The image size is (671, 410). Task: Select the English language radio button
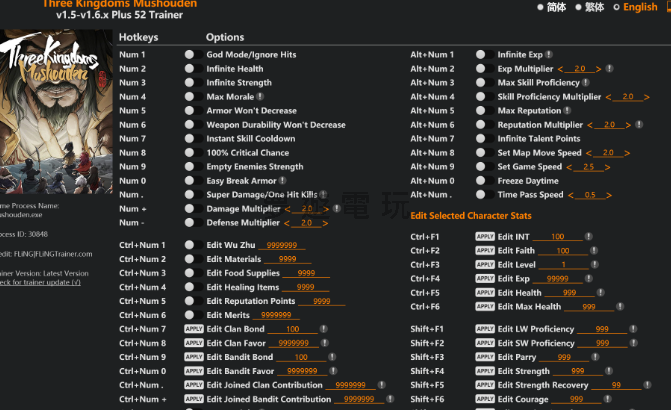coord(616,7)
